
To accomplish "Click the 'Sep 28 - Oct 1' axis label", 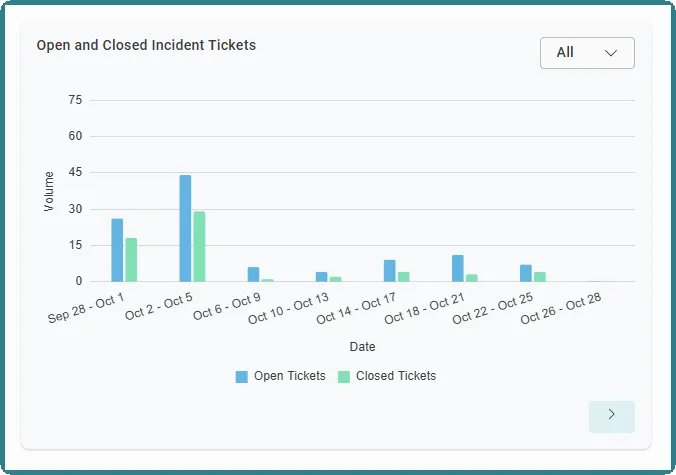I will [86, 308].
